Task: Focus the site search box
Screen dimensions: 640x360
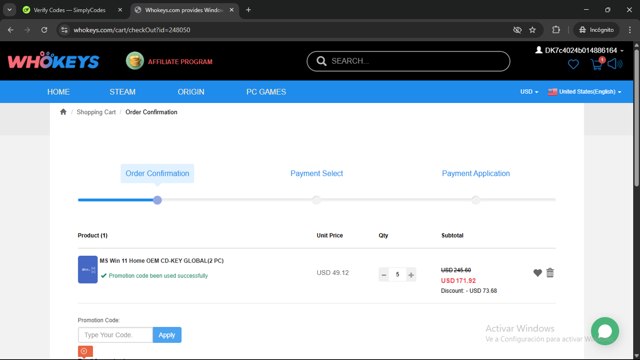Action: (408, 61)
